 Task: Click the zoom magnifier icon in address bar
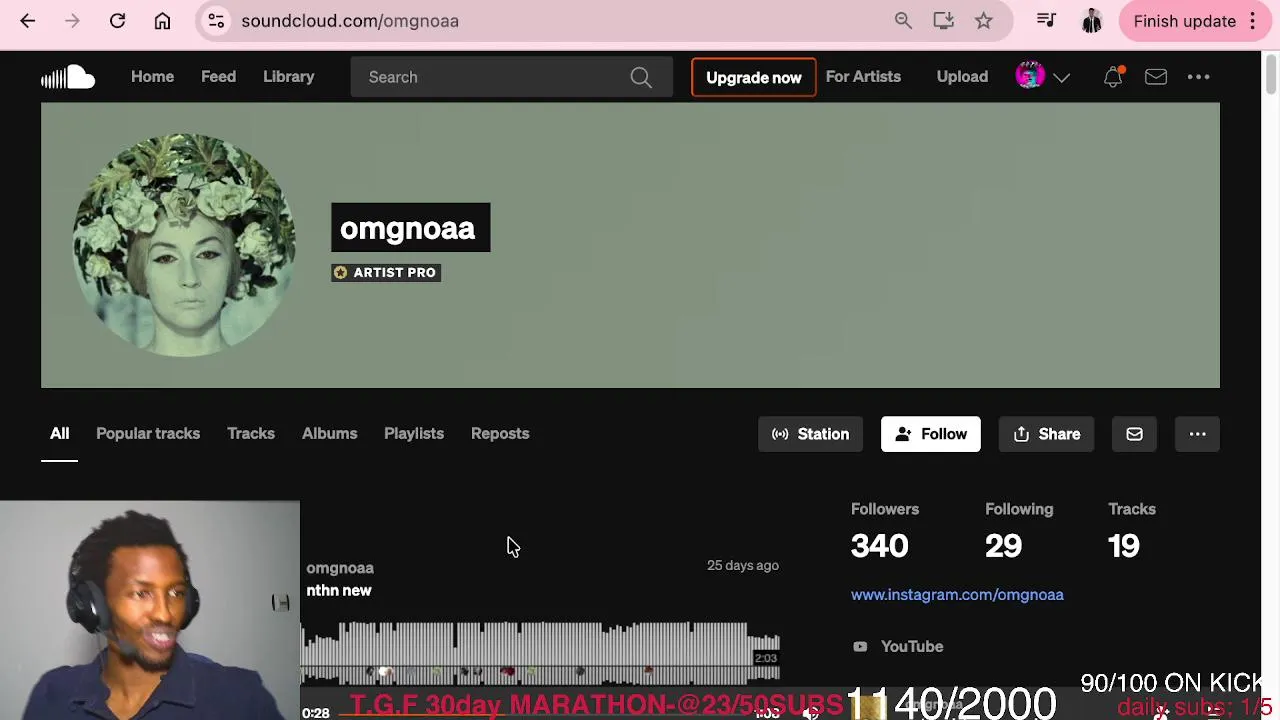click(x=903, y=21)
